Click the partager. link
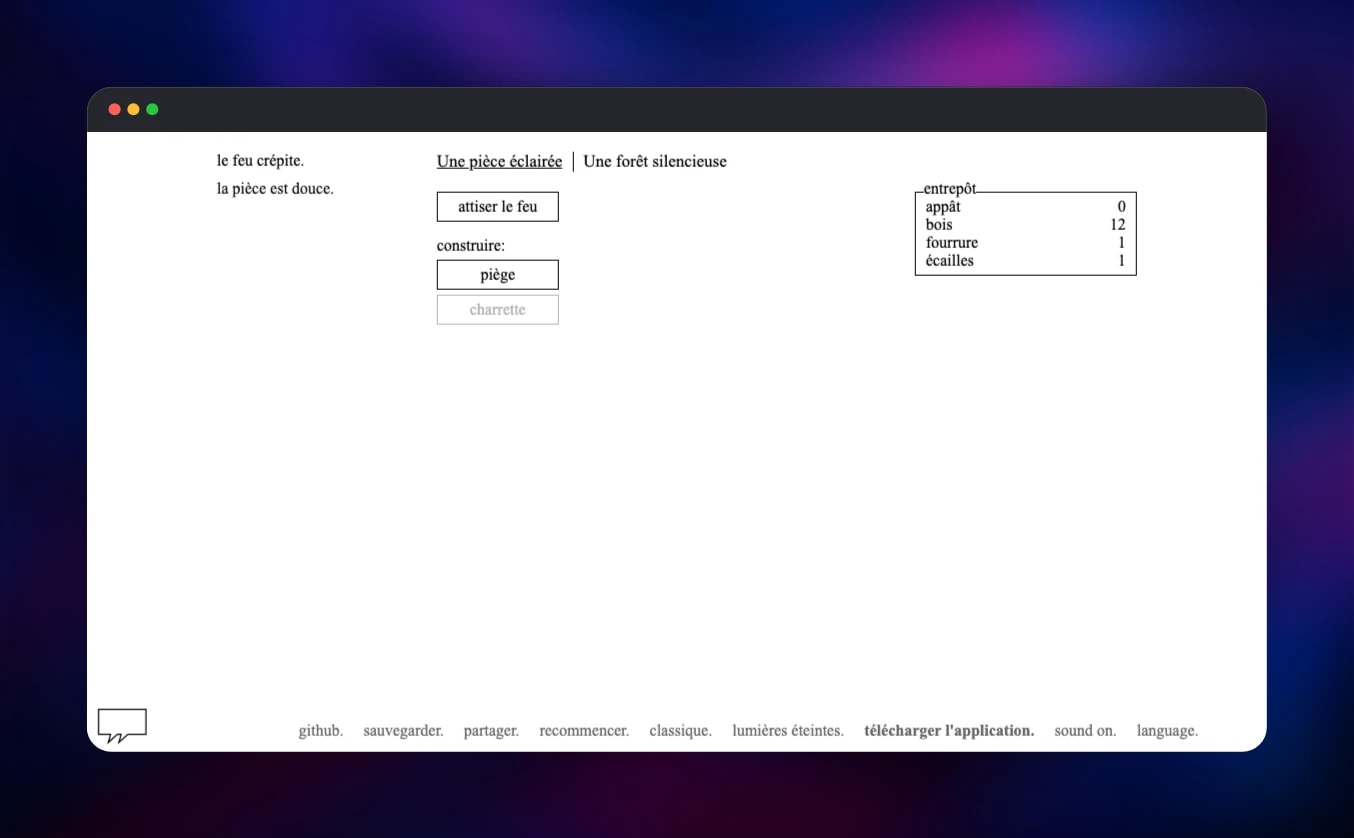The height and width of the screenshot is (838, 1354). pyautogui.click(x=491, y=731)
